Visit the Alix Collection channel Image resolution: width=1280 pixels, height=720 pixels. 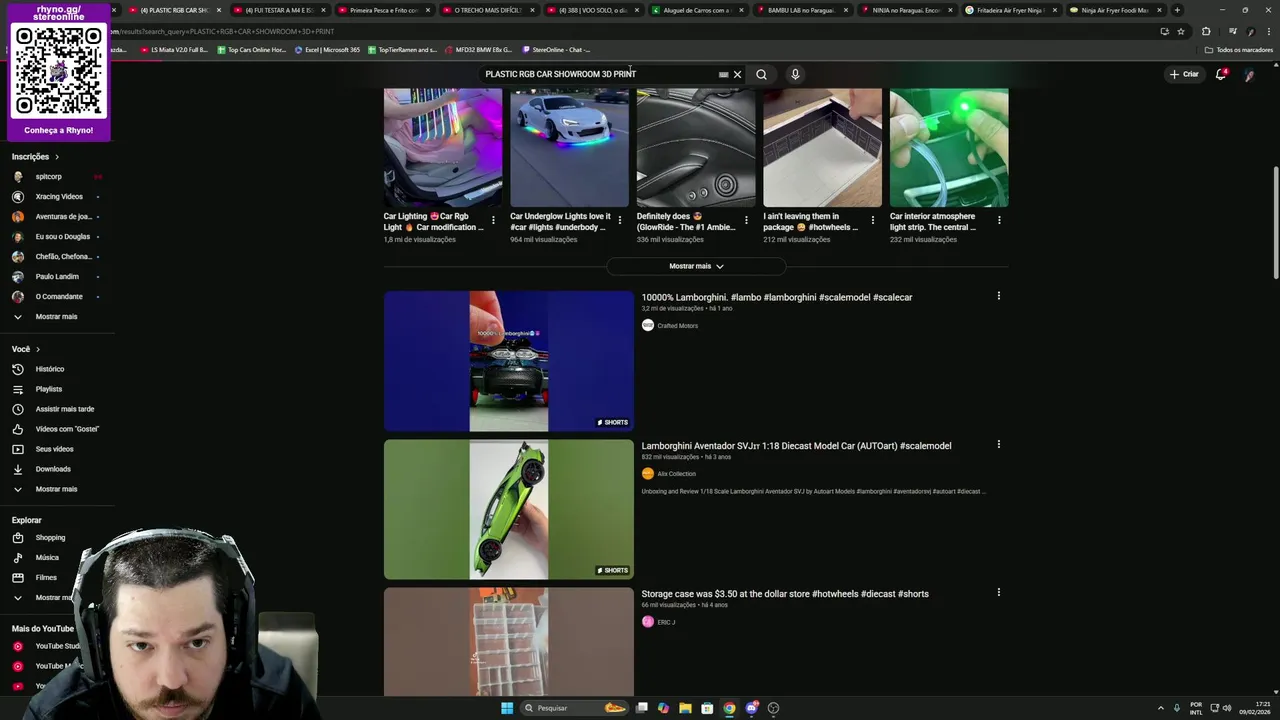click(x=676, y=474)
